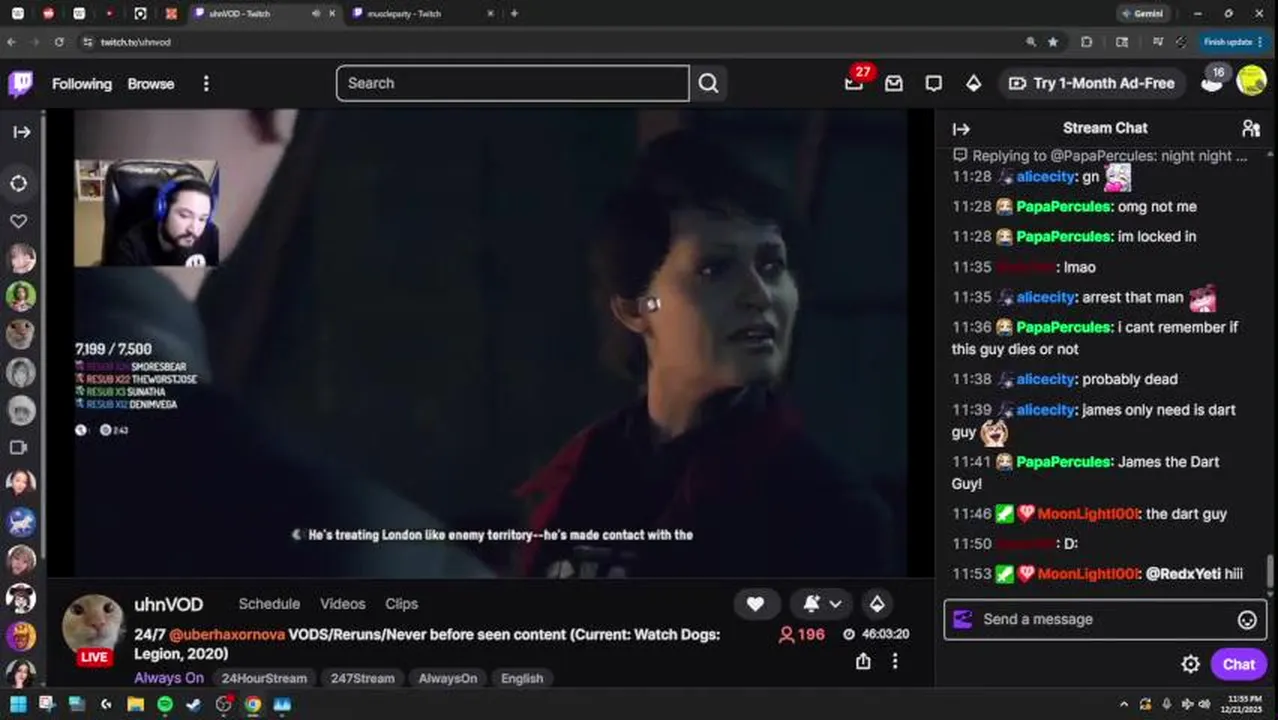Click the share stream icon
This screenshot has width=1278, height=720.
point(863,661)
